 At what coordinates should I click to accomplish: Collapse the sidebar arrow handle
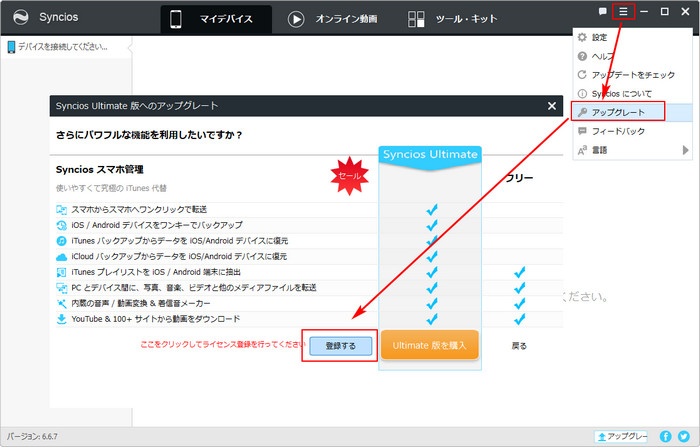130,47
